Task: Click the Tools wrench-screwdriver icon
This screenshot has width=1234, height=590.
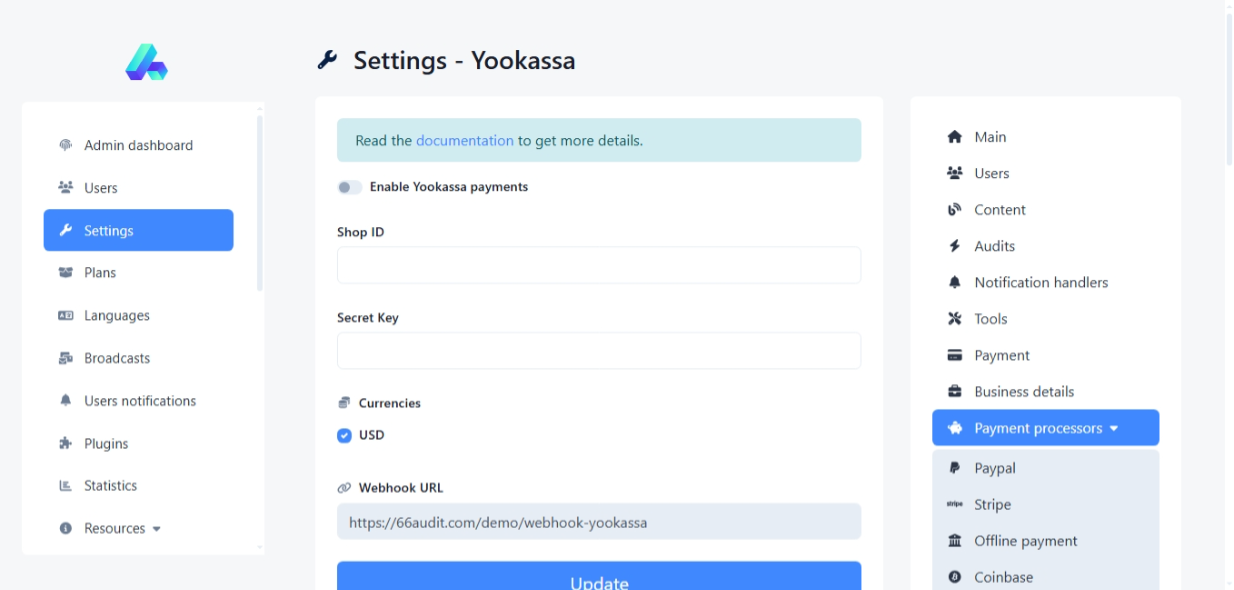Action: [x=954, y=319]
